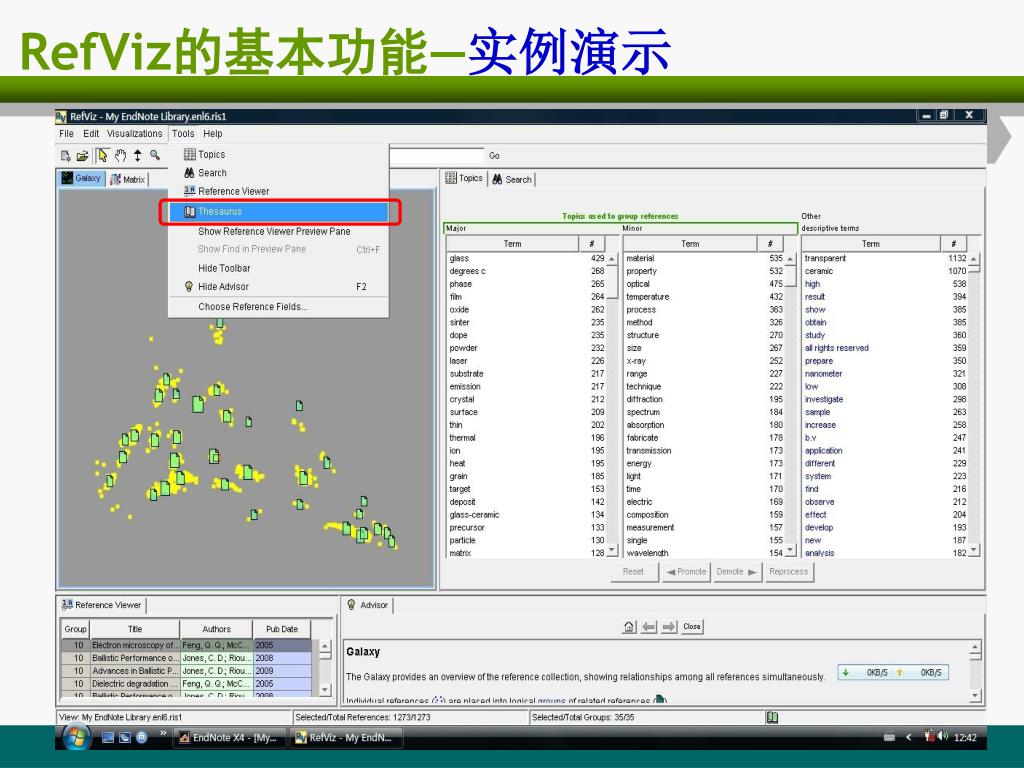The image size is (1024, 768).
Task: Click the Pub Date column header
Action: click(282, 629)
